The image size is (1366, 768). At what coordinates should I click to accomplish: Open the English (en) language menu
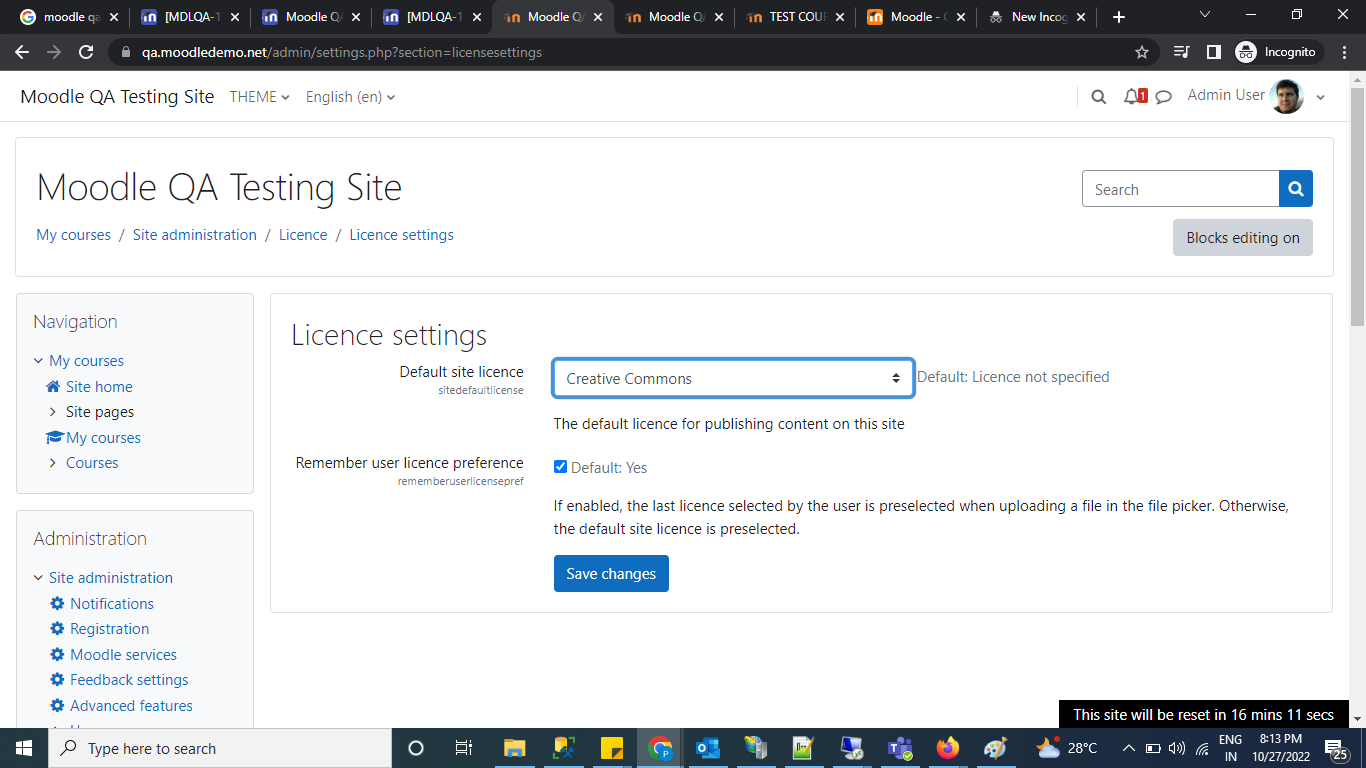click(x=350, y=97)
